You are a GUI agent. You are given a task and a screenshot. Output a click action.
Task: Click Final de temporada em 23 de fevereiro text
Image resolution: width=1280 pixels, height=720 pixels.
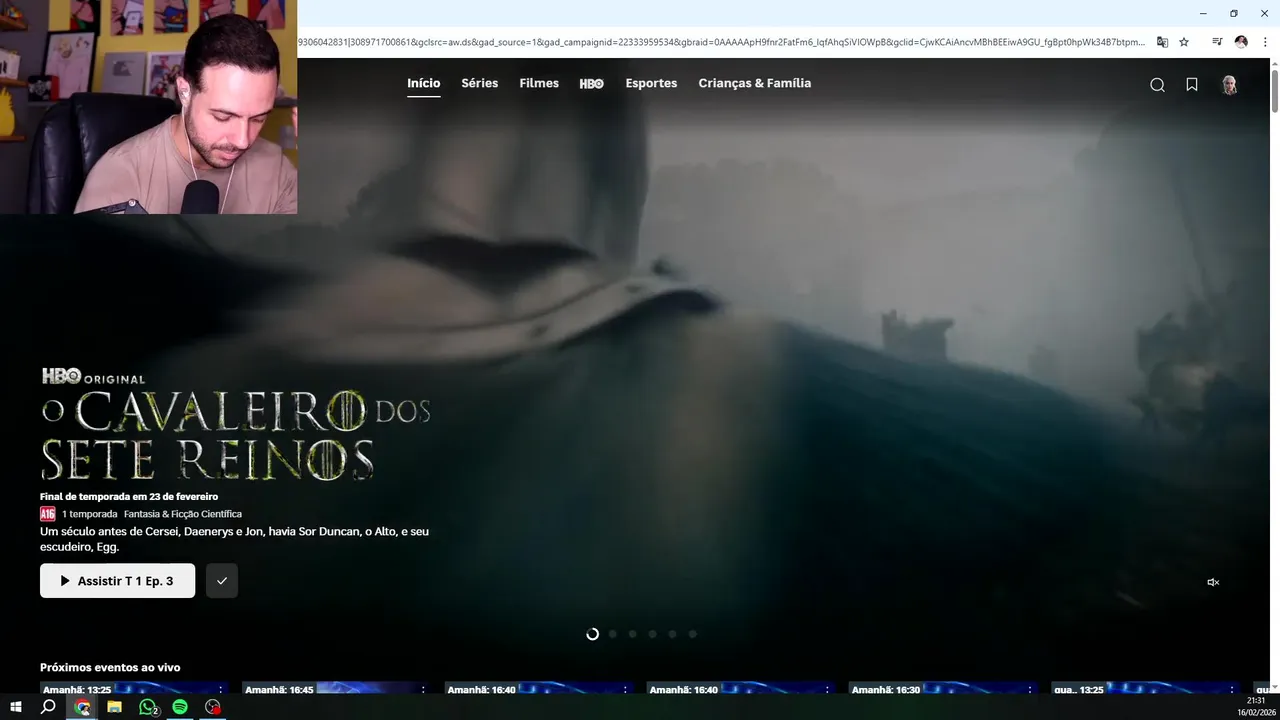pos(129,496)
